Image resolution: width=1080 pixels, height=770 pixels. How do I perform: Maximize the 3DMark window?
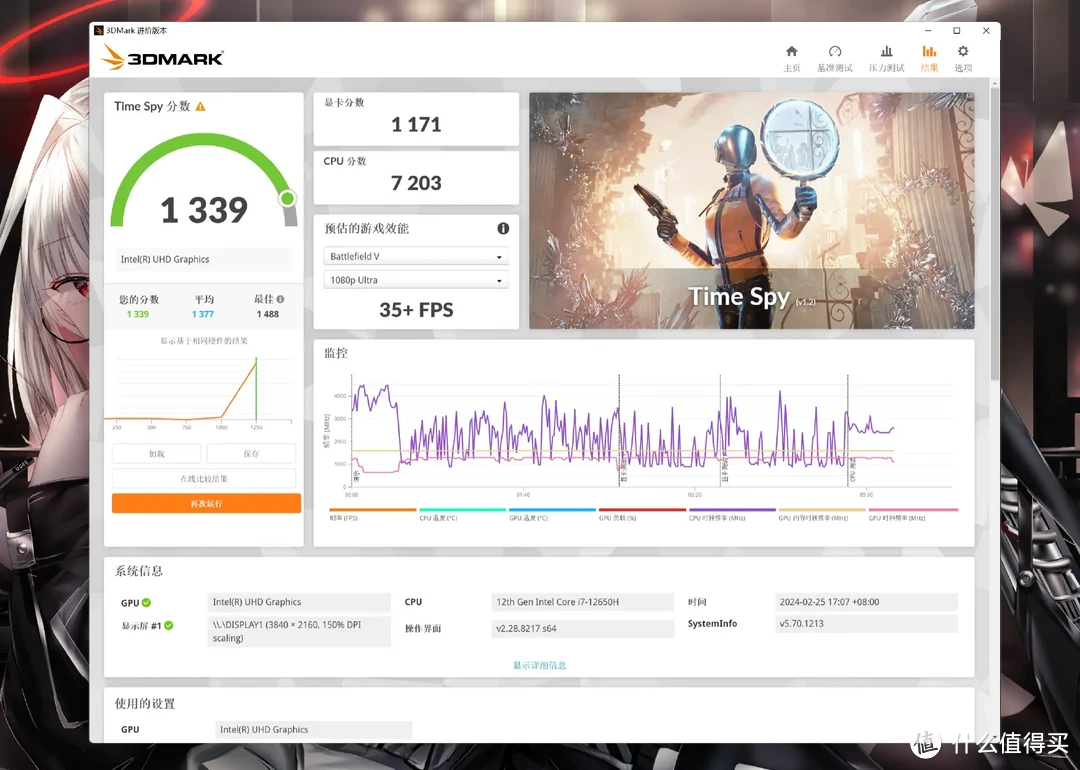tap(957, 31)
